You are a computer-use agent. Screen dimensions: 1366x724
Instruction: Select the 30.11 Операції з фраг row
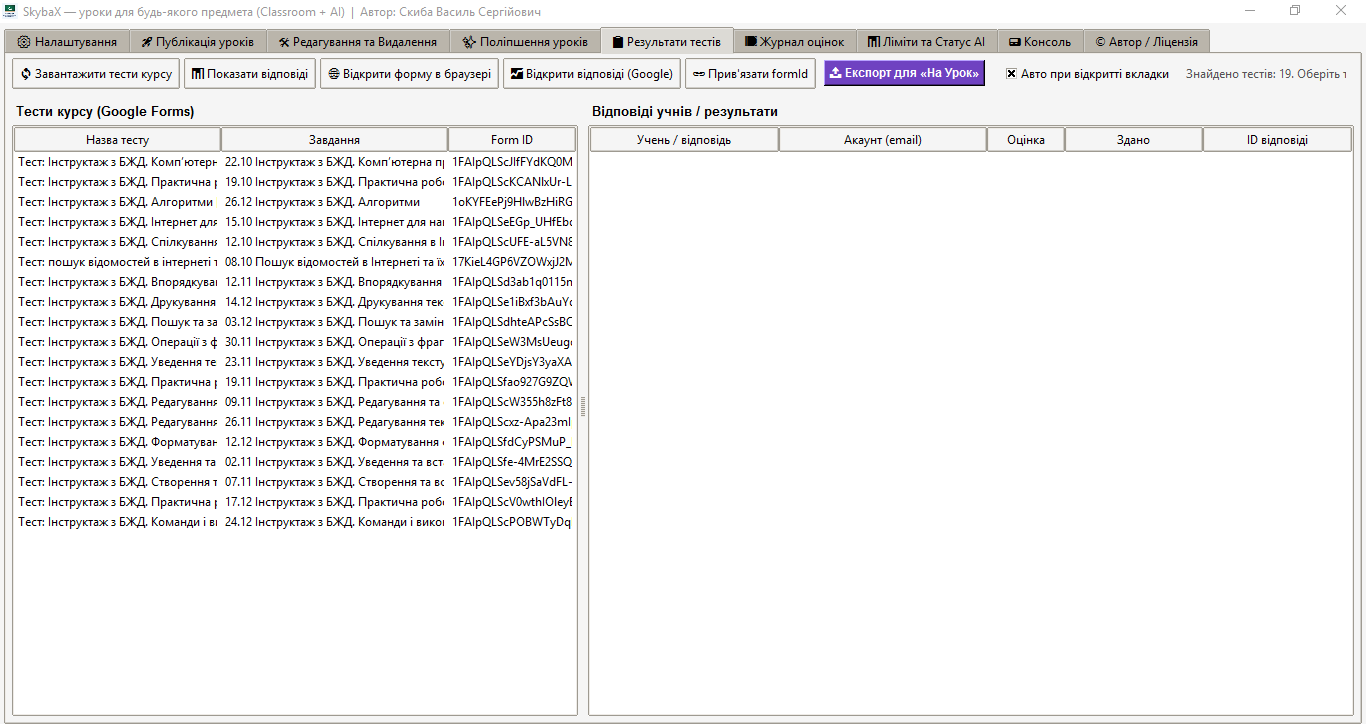295,342
